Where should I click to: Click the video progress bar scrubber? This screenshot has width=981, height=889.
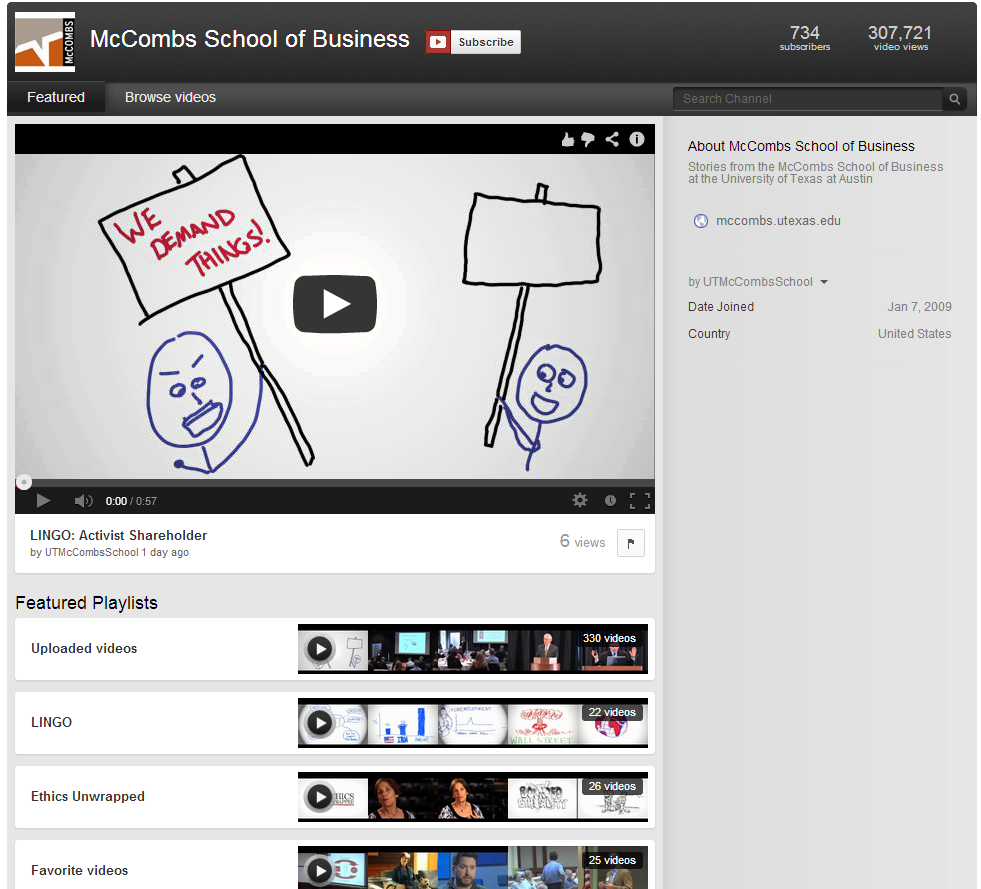pyautogui.click(x=24, y=482)
